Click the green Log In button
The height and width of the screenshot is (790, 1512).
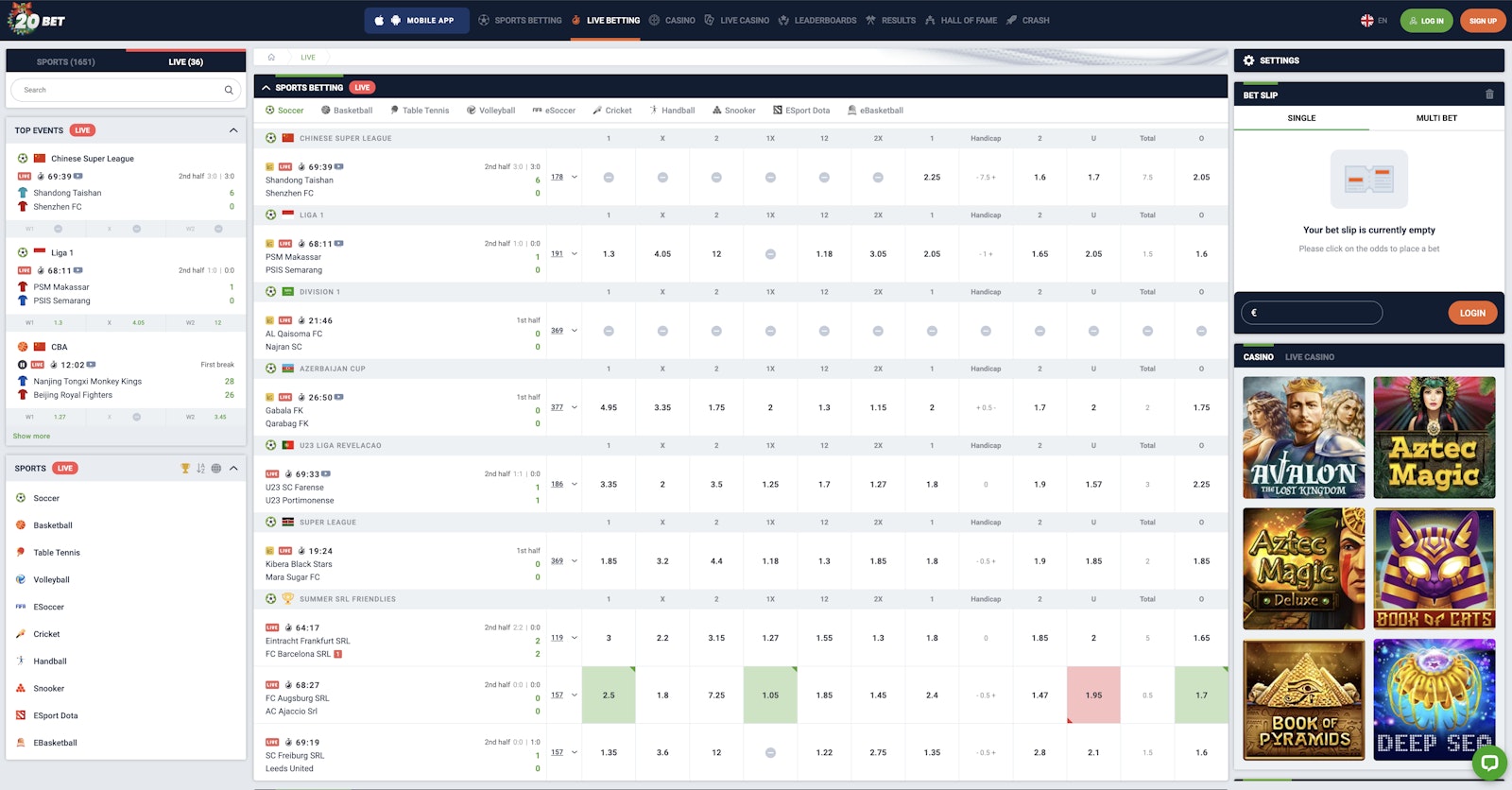tap(1426, 20)
